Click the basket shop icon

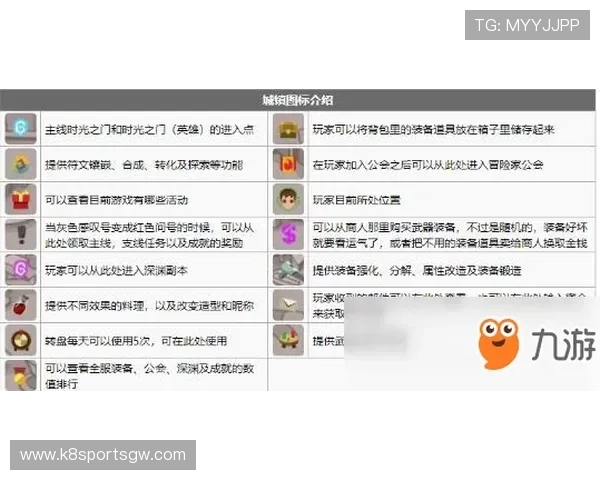[x=288, y=340]
